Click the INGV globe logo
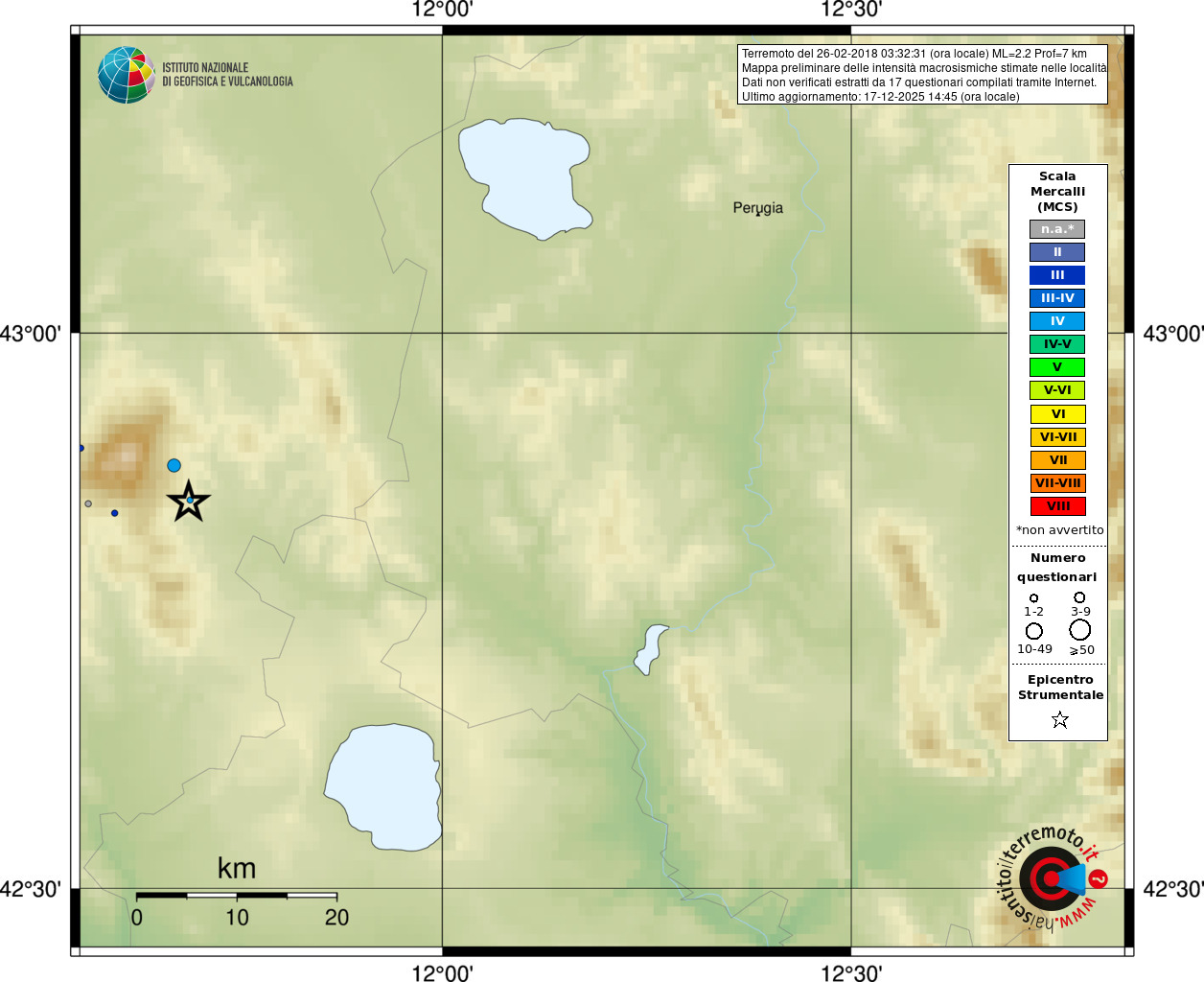 [x=127, y=75]
